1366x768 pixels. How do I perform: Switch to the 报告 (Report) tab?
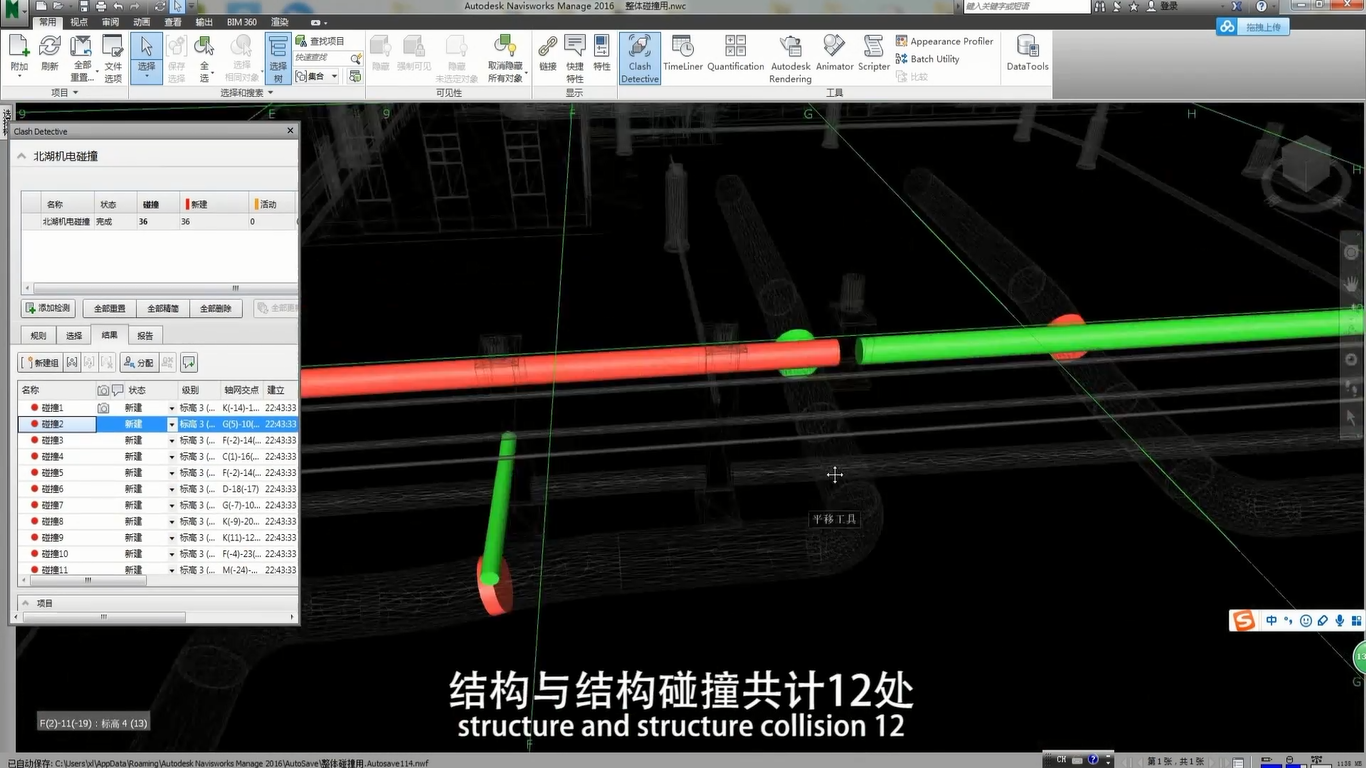[x=145, y=335]
